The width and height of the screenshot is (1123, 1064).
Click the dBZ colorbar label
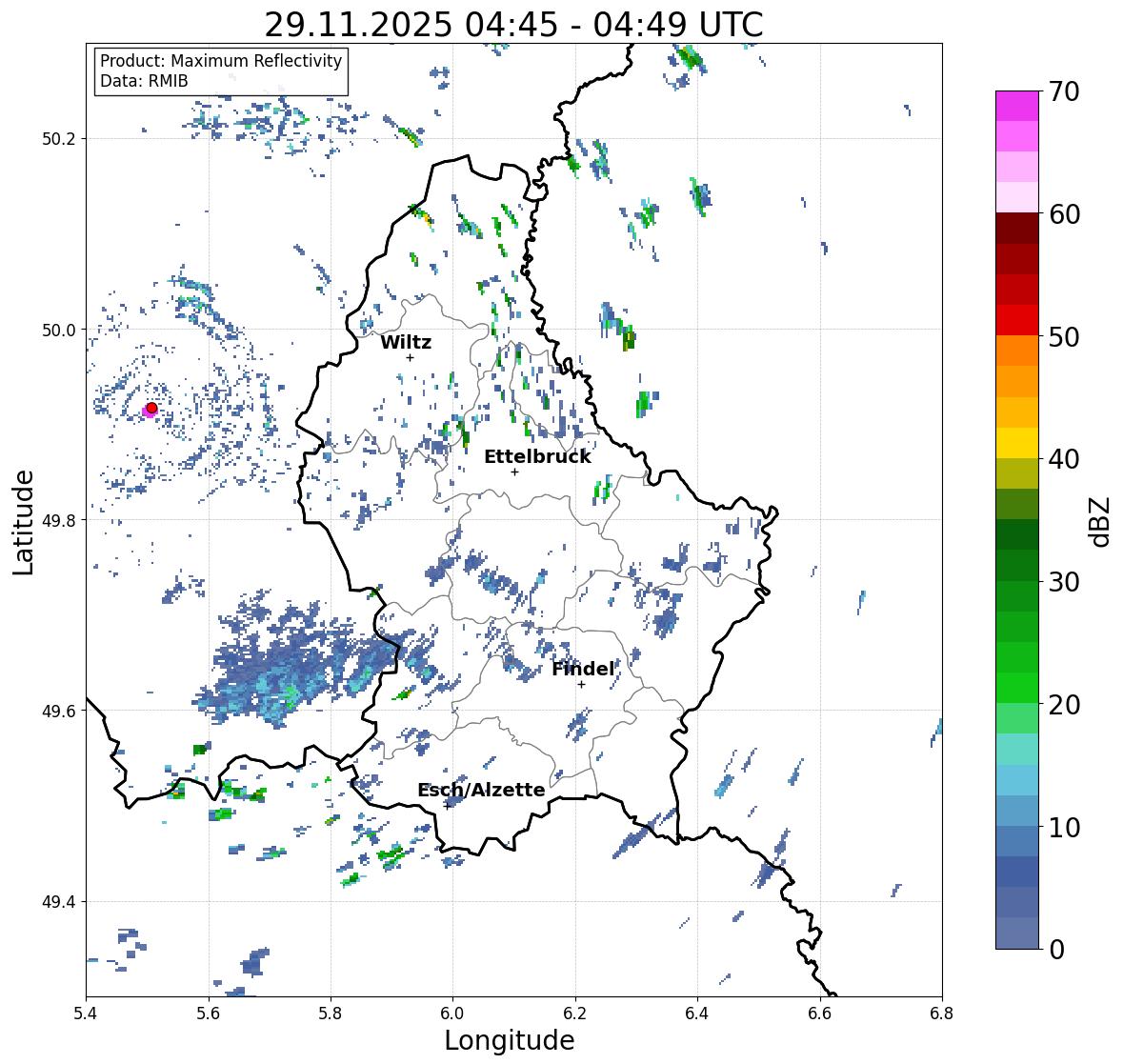[x=1101, y=522]
